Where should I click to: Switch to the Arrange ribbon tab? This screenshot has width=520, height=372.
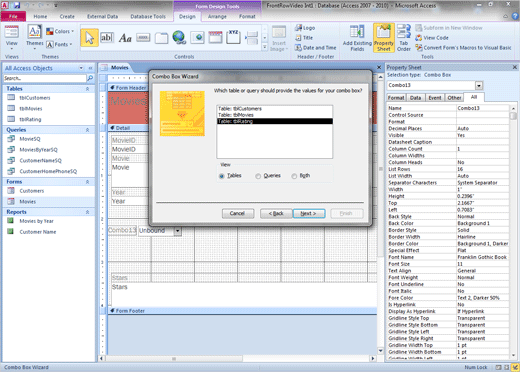click(217, 16)
